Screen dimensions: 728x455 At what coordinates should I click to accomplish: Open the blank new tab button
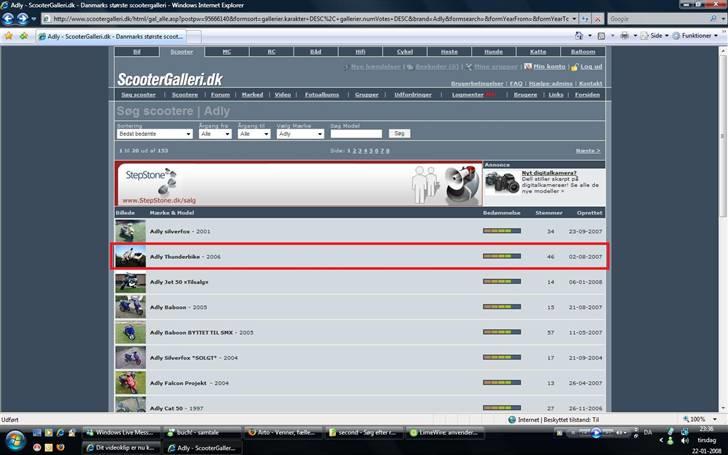195,37
